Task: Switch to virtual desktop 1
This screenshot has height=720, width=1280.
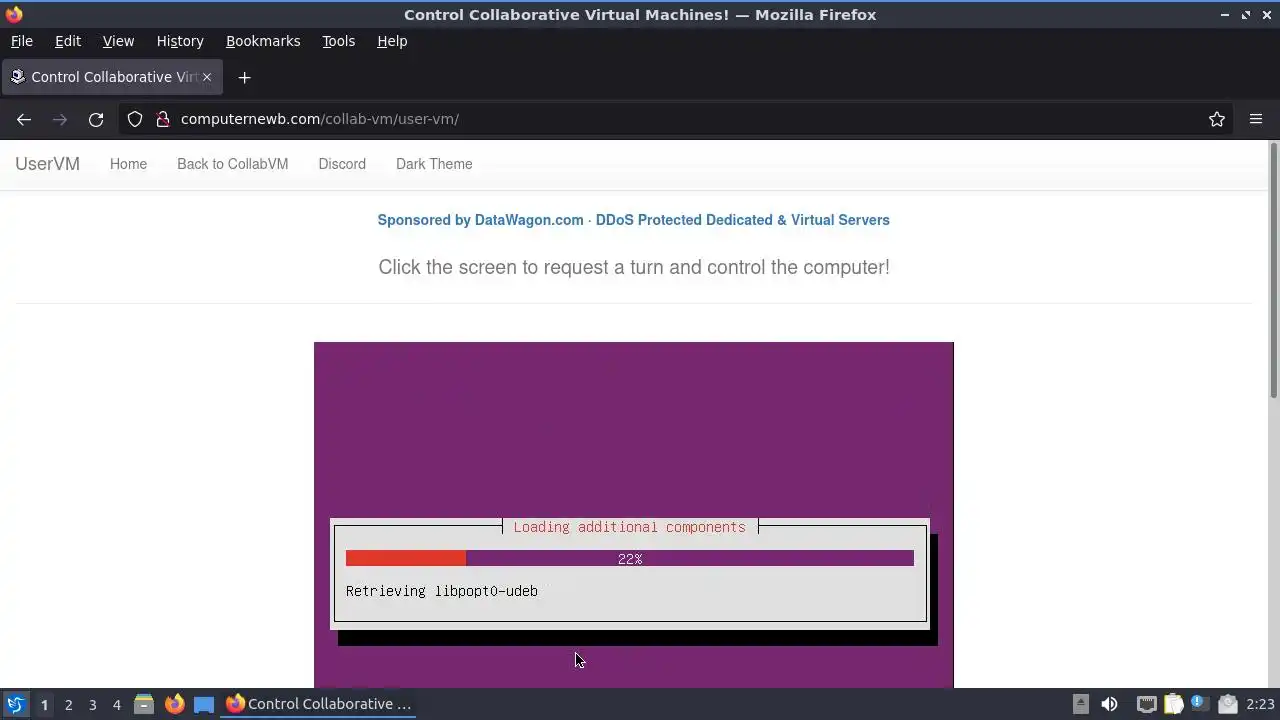Action: tap(44, 704)
